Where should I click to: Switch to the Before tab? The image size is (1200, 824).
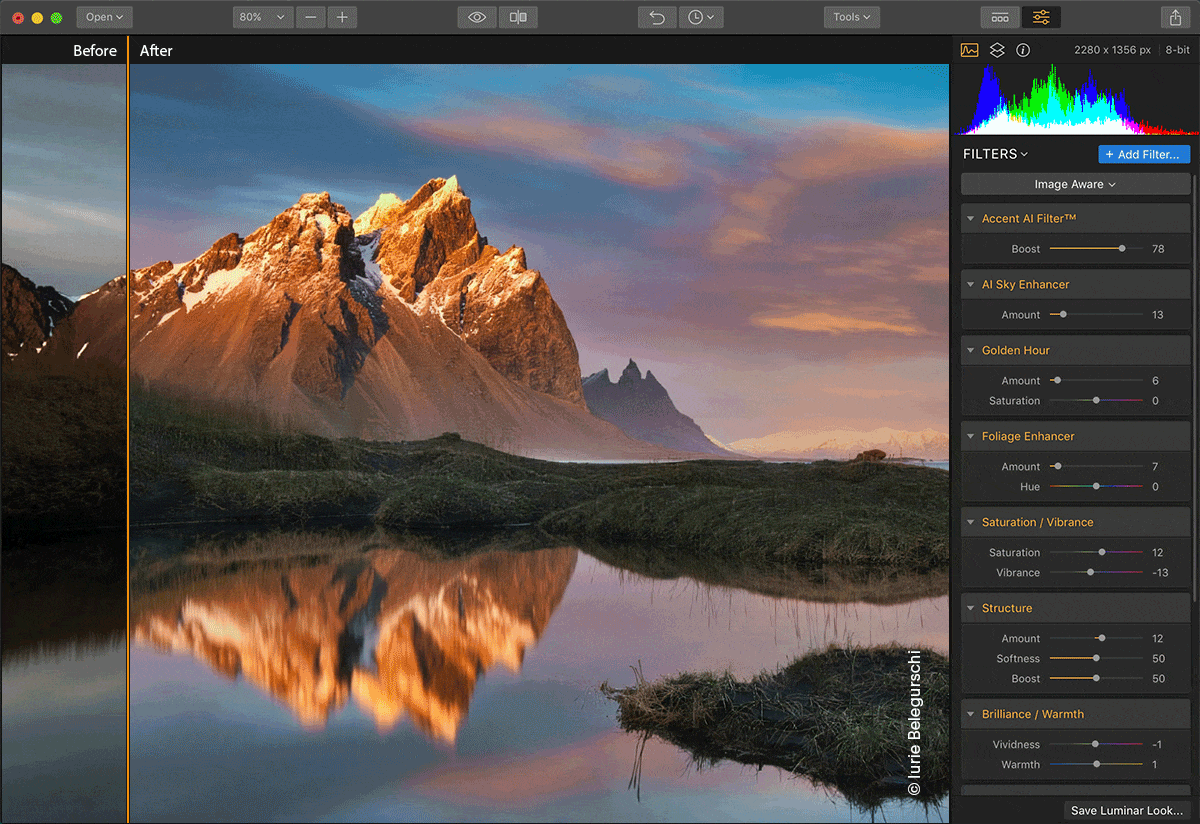coord(95,50)
